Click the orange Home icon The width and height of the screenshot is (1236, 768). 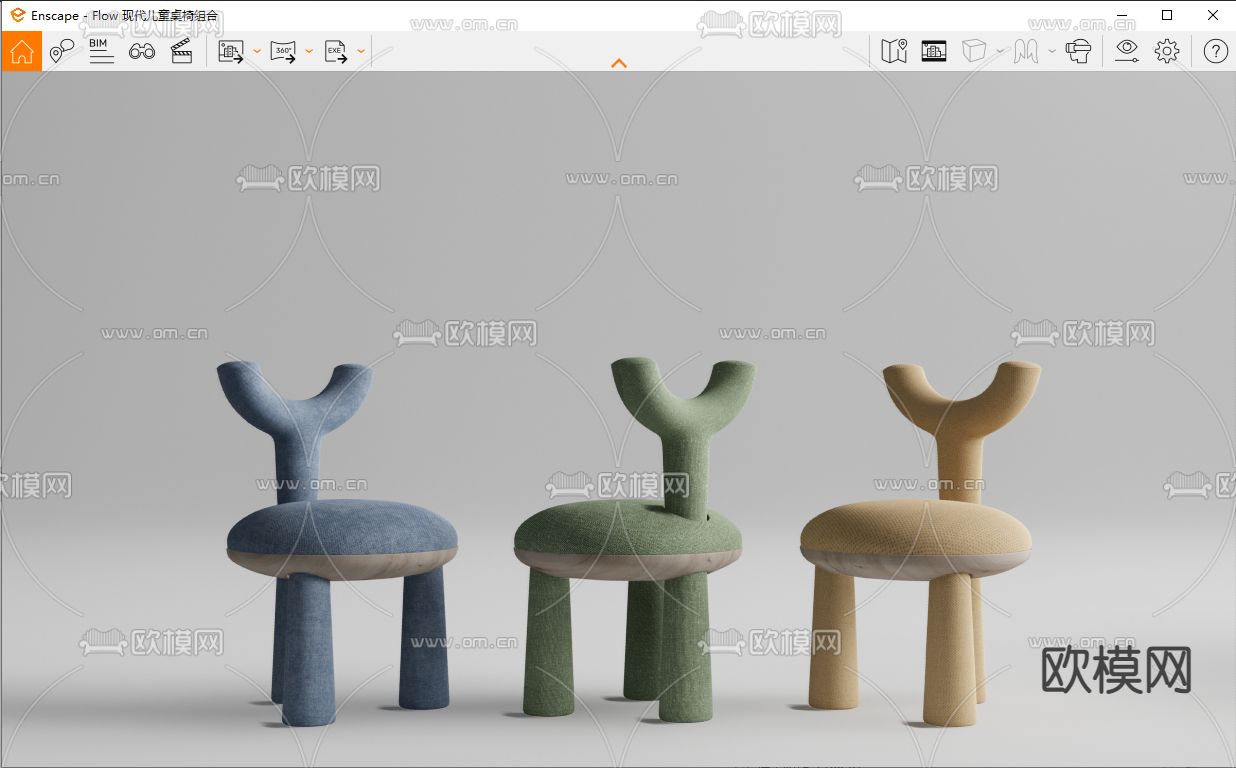(x=21, y=51)
